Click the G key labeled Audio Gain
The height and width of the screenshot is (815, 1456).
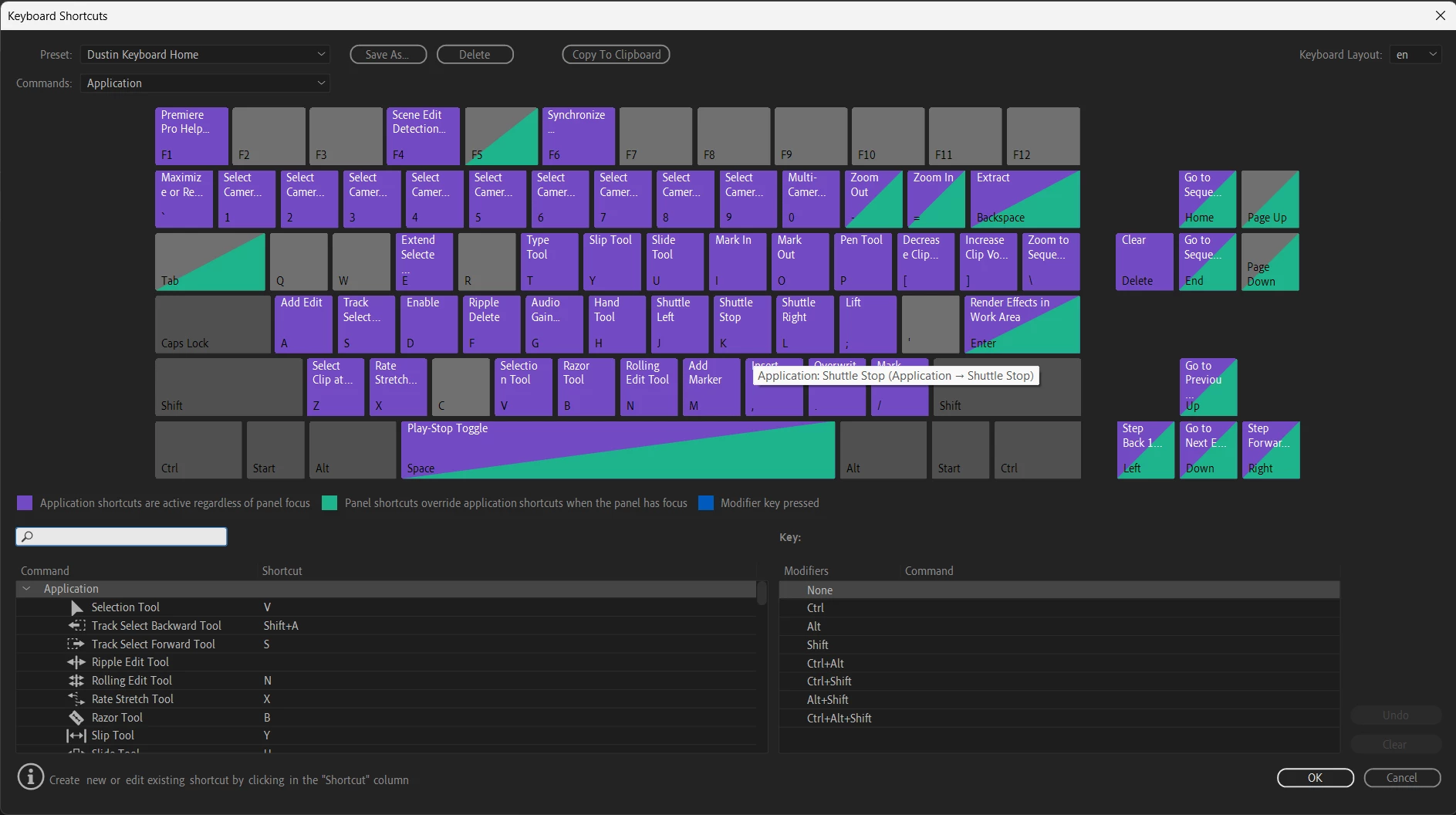[x=554, y=324]
